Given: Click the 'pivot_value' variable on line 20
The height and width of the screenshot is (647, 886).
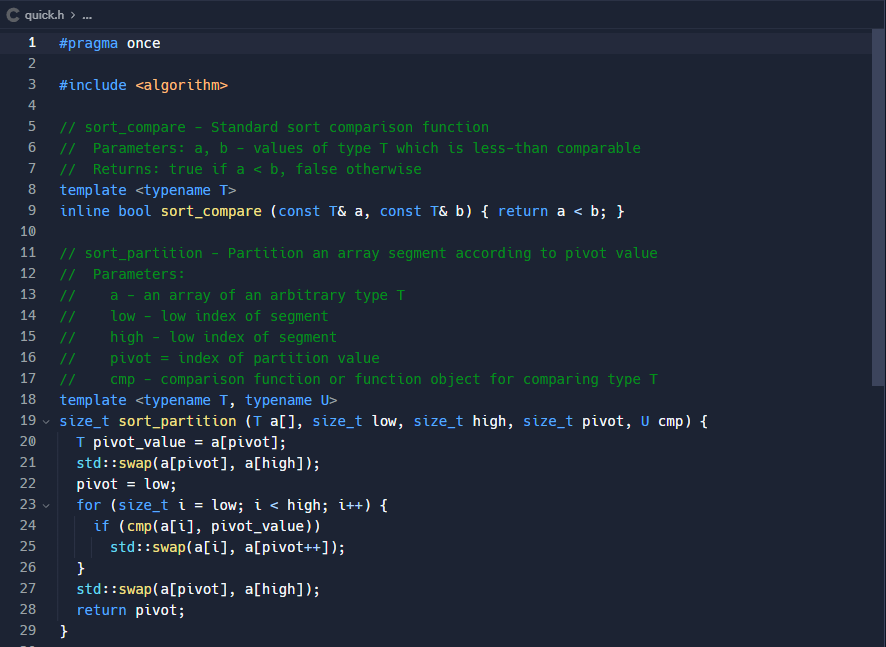Looking at the screenshot, I should (x=140, y=442).
